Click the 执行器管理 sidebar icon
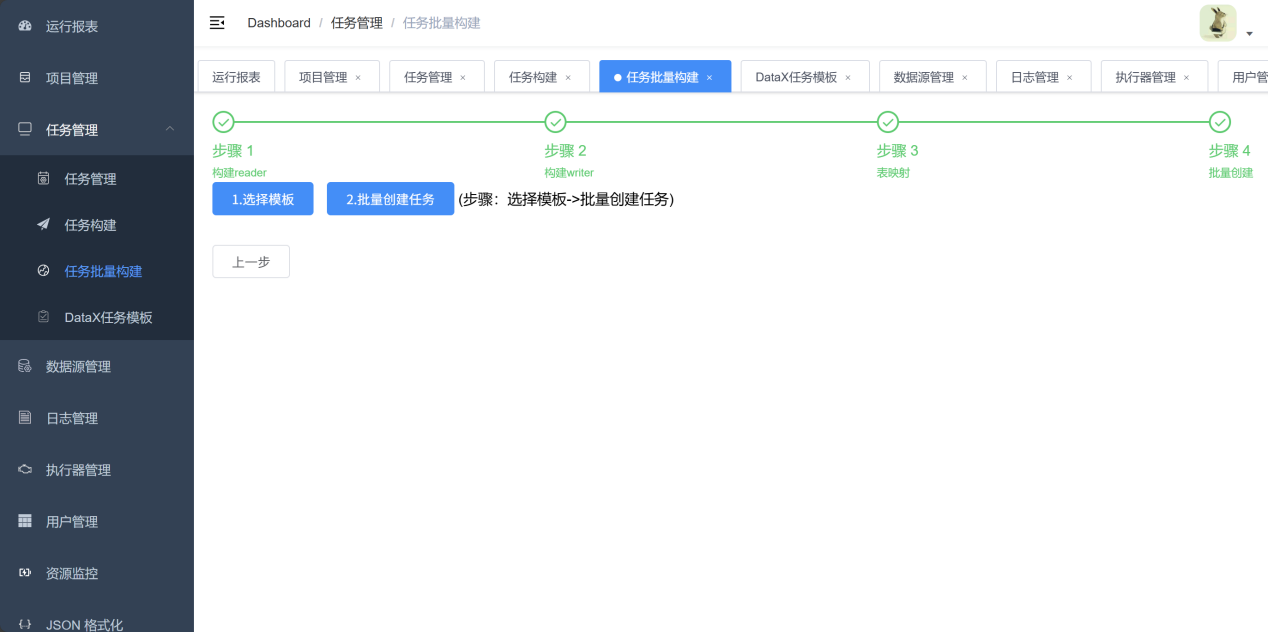 click(25, 470)
